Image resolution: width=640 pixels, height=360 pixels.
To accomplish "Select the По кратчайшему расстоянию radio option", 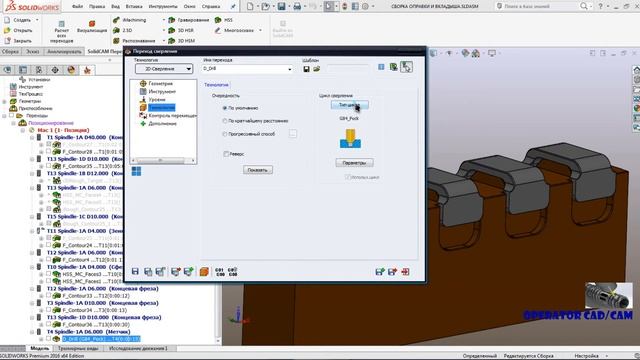I will click(x=224, y=121).
